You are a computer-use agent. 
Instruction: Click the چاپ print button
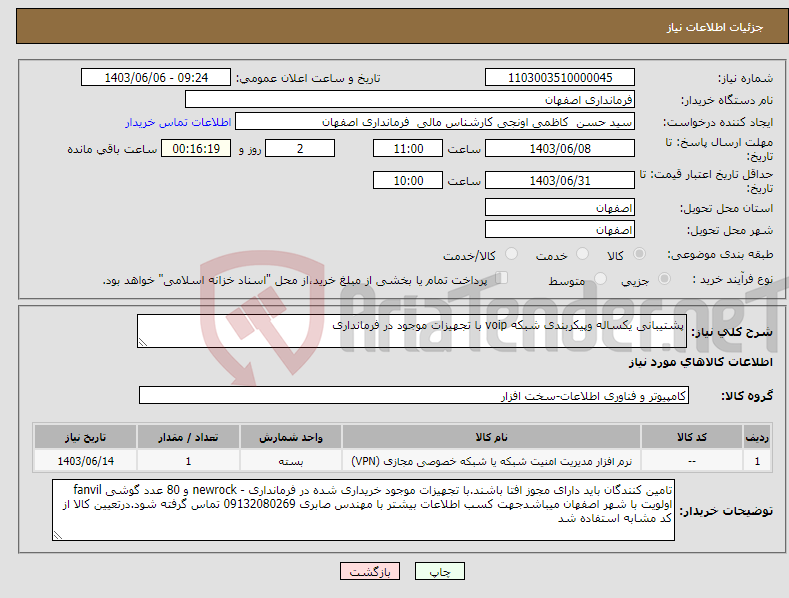click(x=440, y=571)
